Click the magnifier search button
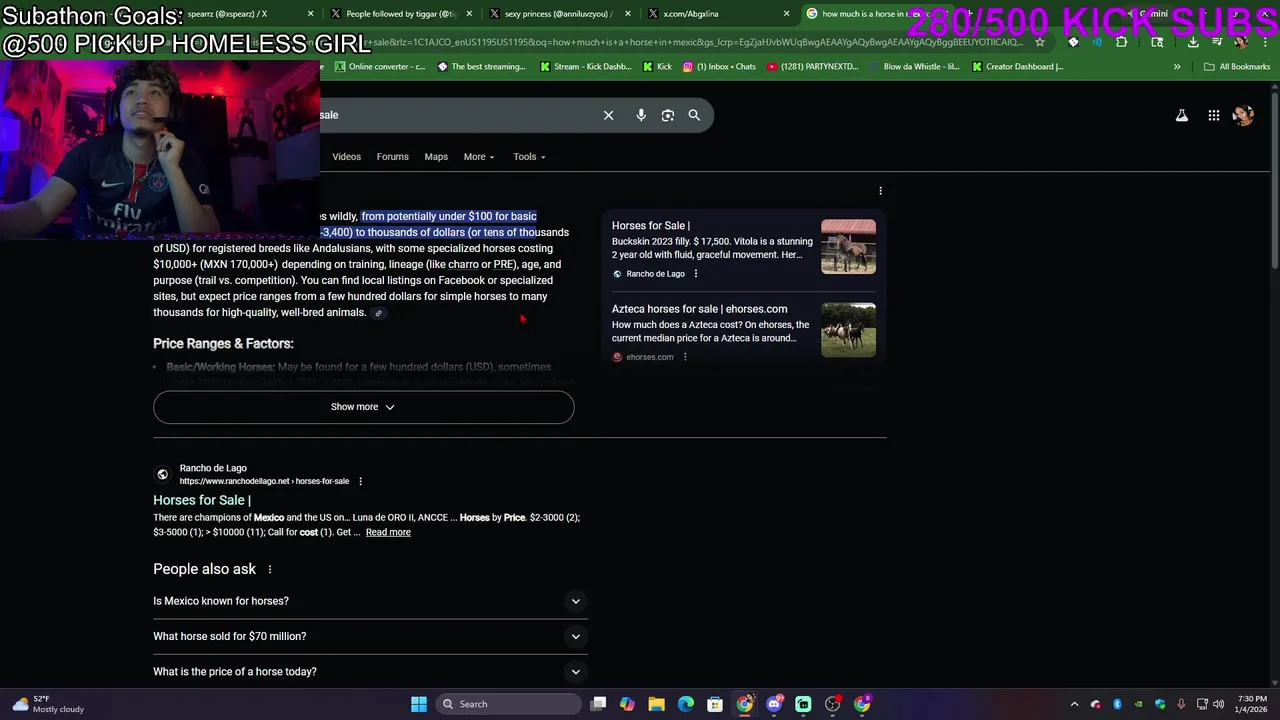The width and height of the screenshot is (1280, 720). click(x=694, y=115)
